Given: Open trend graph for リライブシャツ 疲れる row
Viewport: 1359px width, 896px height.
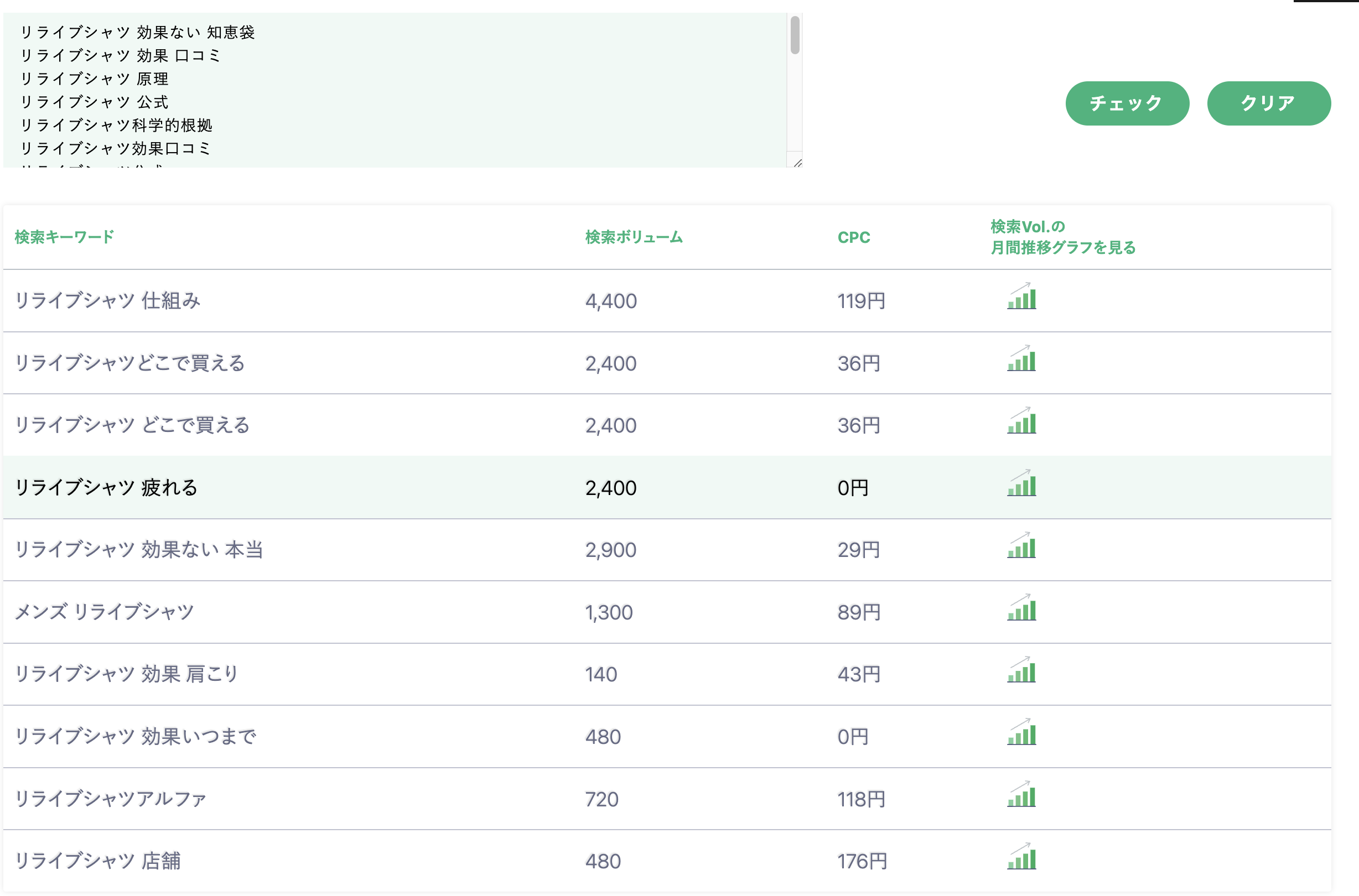Looking at the screenshot, I should (1021, 484).
